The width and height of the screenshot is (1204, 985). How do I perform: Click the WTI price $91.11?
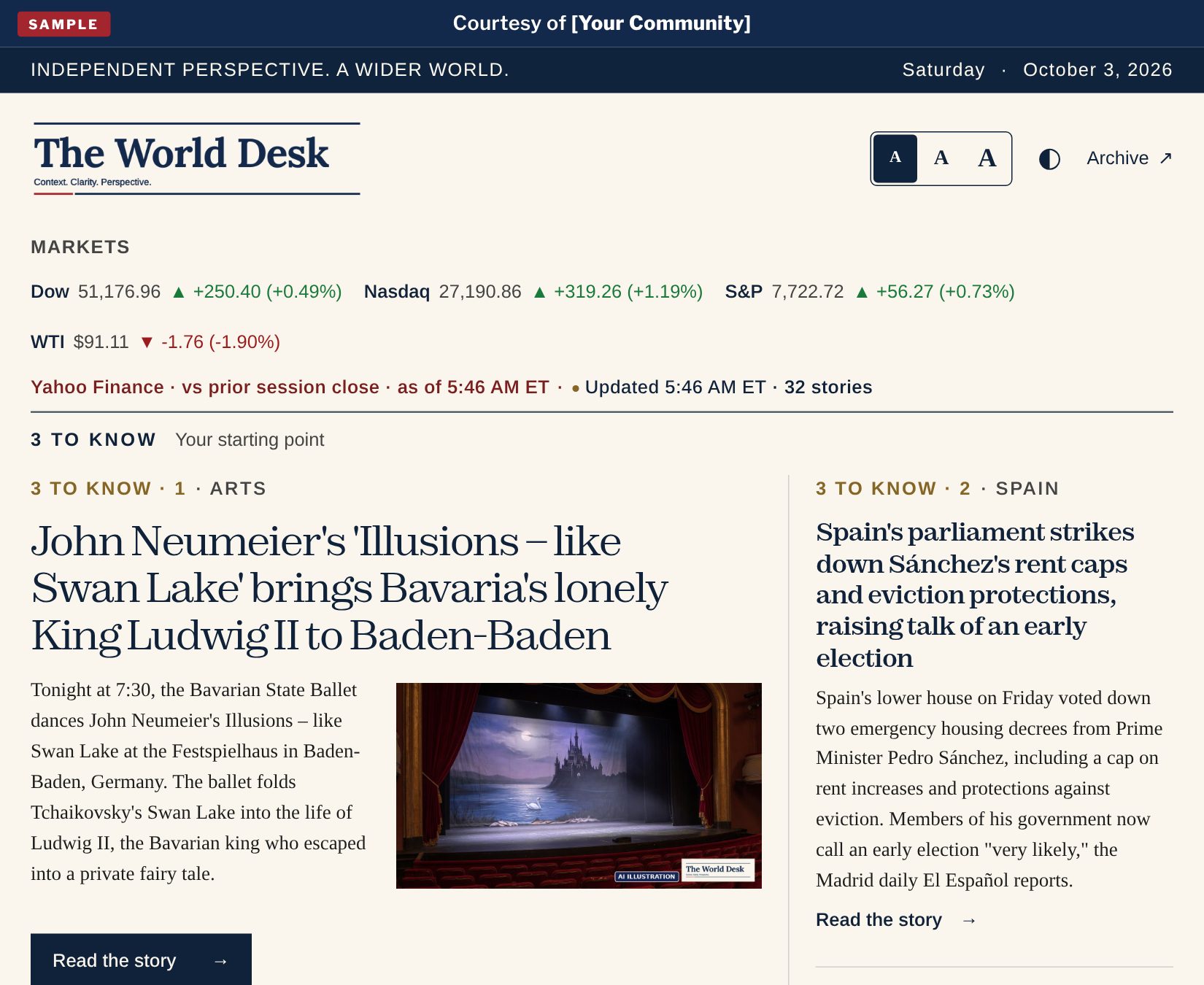point(101,342)
